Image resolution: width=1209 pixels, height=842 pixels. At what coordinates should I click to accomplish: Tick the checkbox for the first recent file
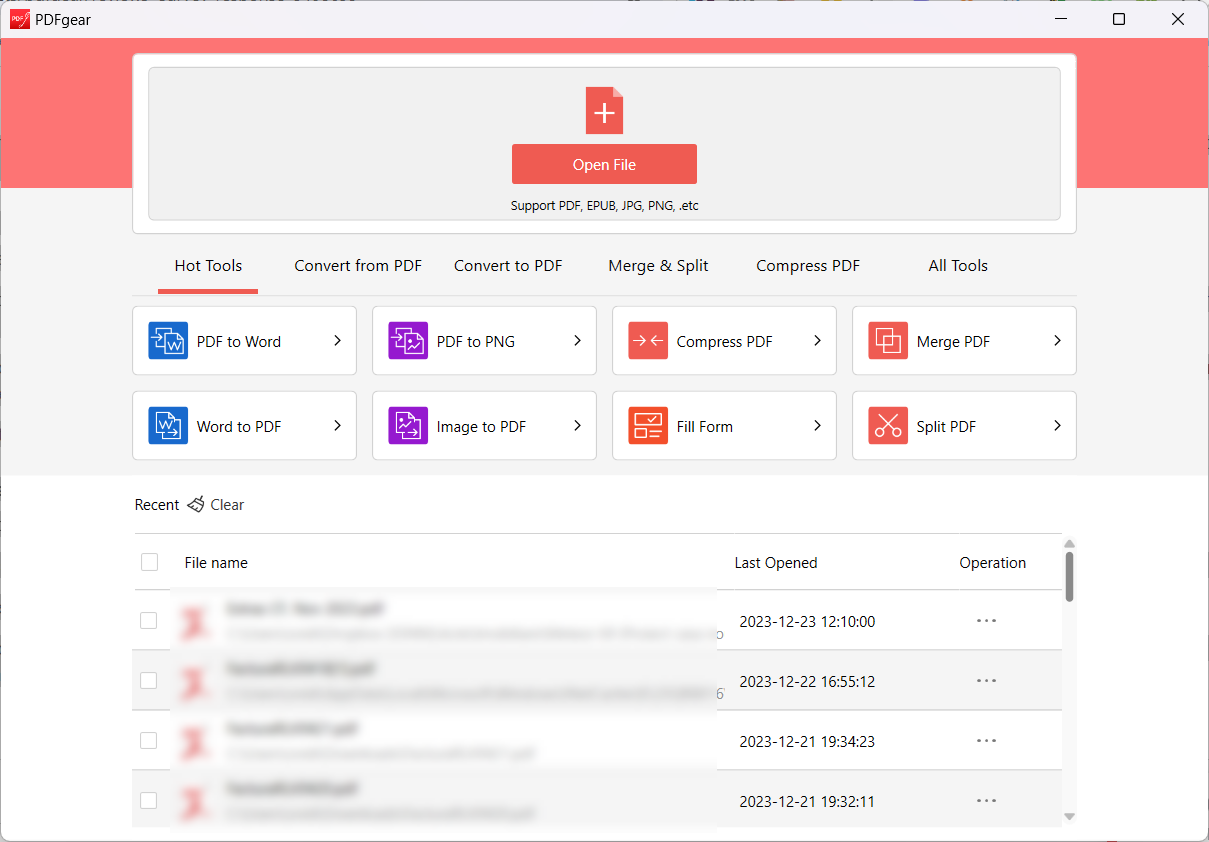point(150,620)
